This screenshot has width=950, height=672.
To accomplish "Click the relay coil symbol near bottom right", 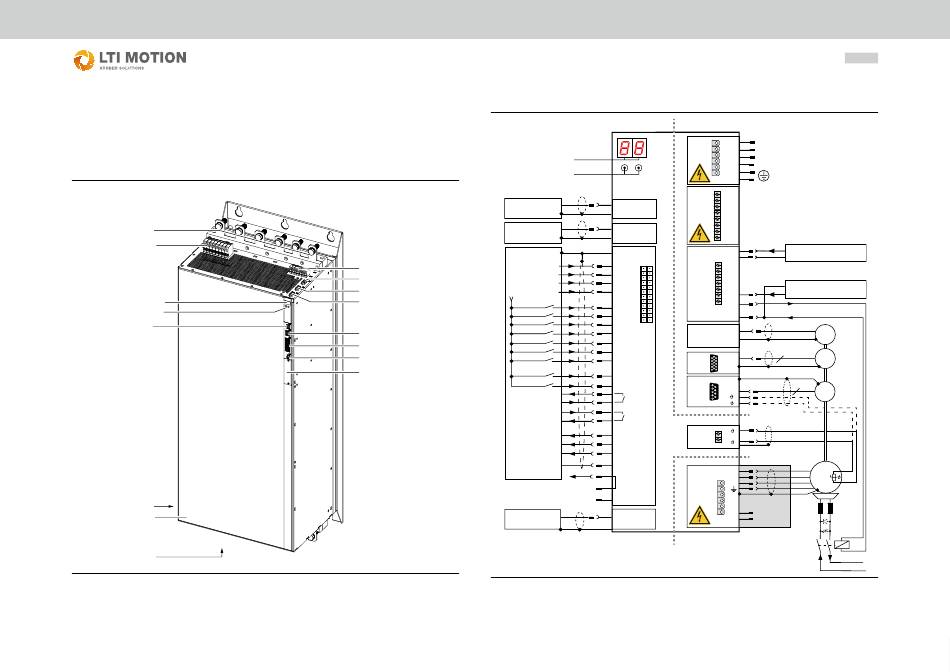I will [842, 544].
